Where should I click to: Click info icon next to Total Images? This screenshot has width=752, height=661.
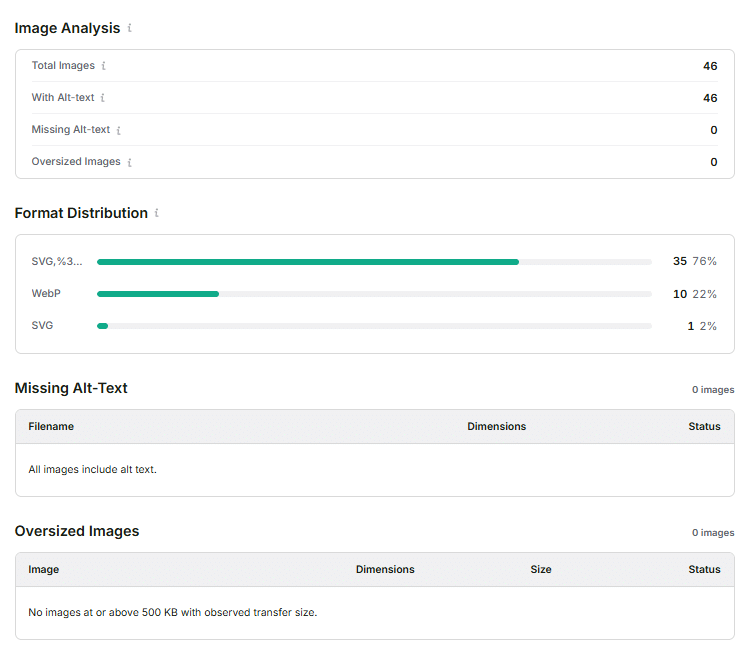click(x=104, y=66)
